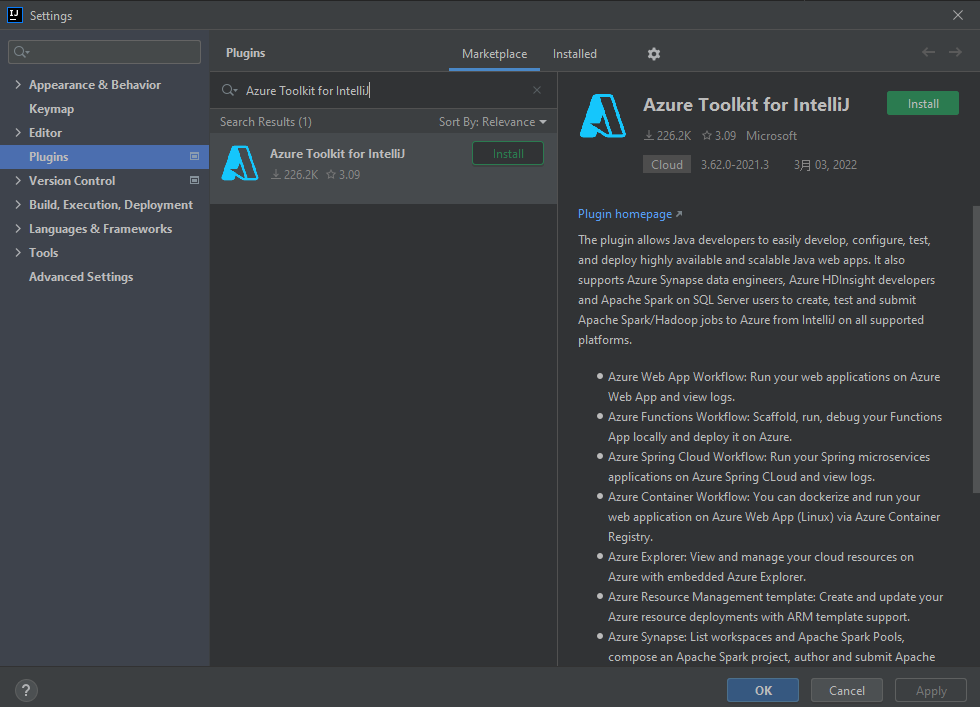Open the Sort By Relevance dropdown
Screen dimensions: 980x707
tap(493, 120)
